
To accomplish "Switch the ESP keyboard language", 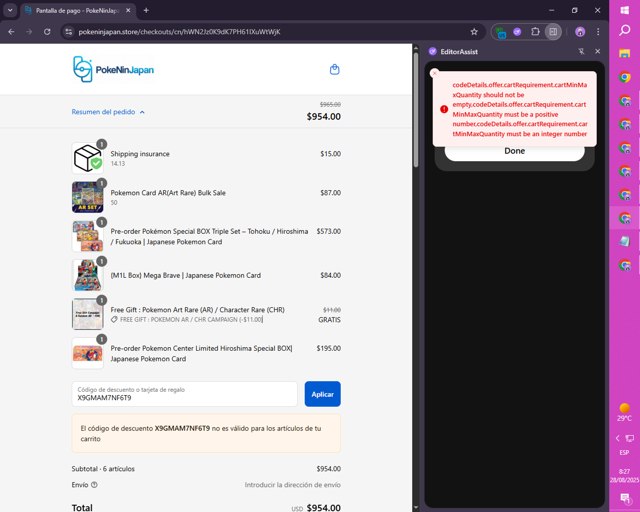I will point(624,453).
